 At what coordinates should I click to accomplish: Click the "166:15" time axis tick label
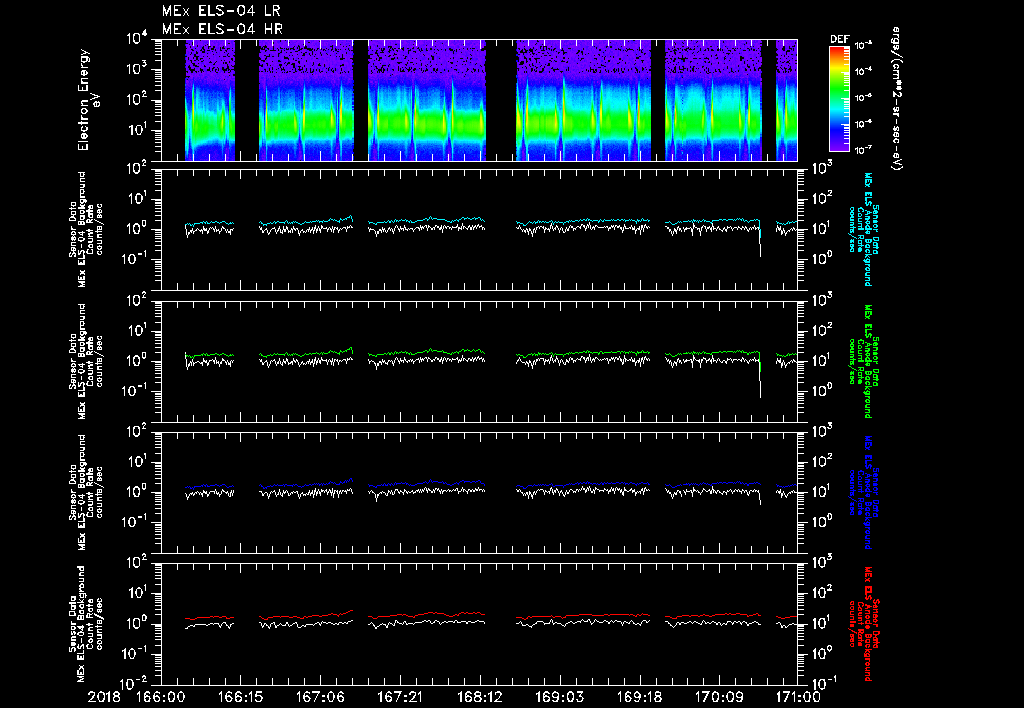240,698
